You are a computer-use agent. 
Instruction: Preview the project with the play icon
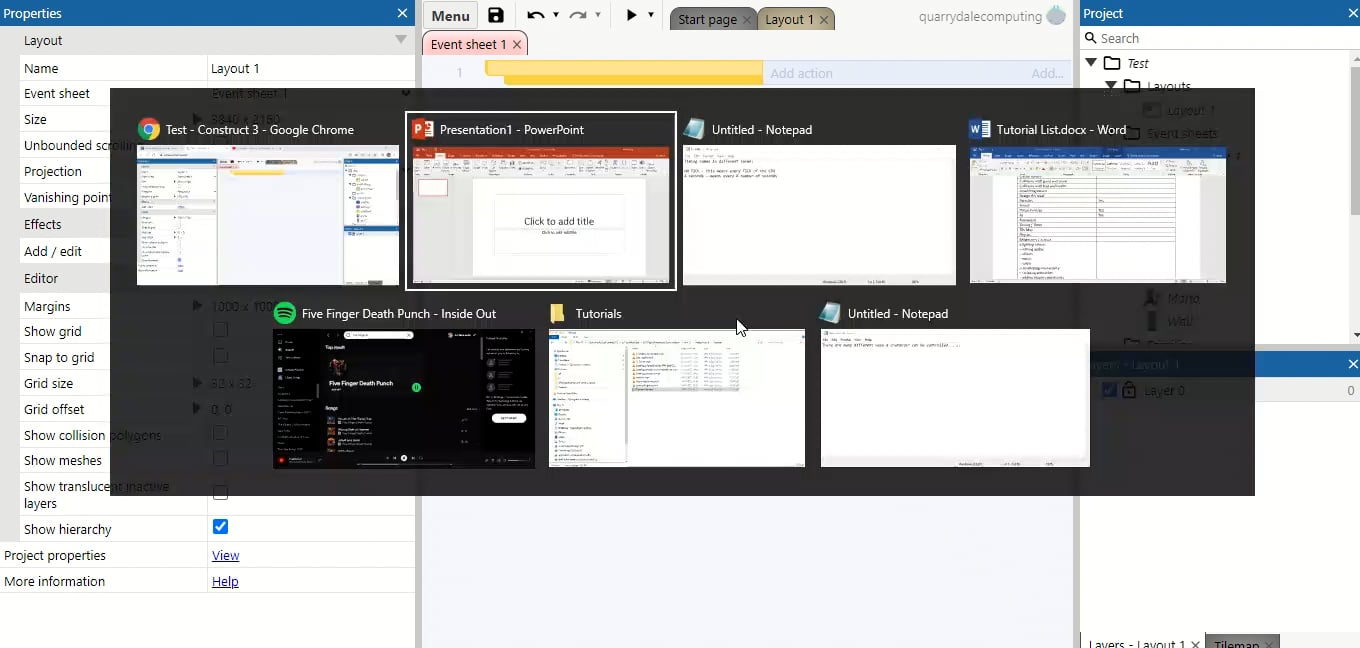631,15
